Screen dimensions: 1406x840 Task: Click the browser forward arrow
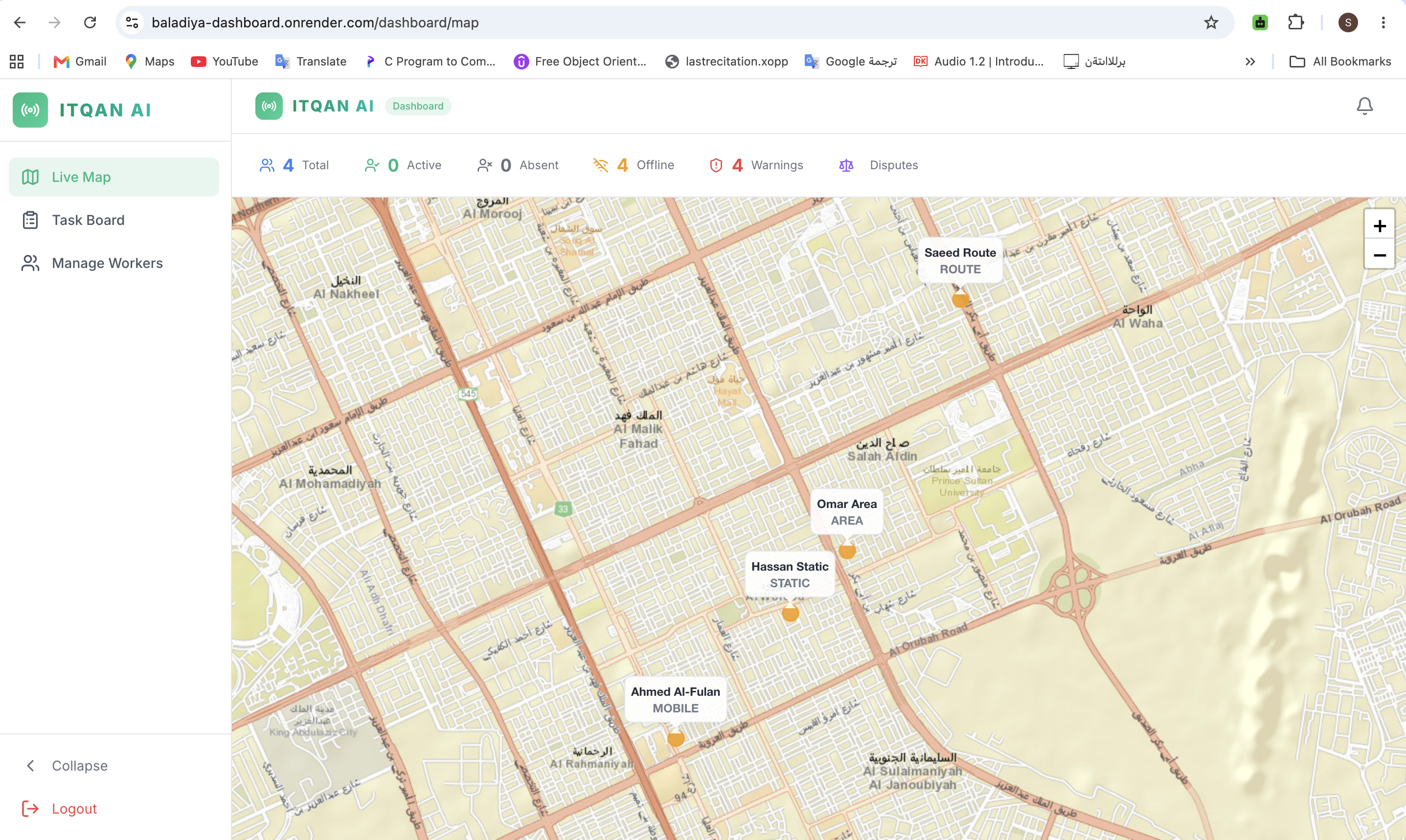click(55, 22)
